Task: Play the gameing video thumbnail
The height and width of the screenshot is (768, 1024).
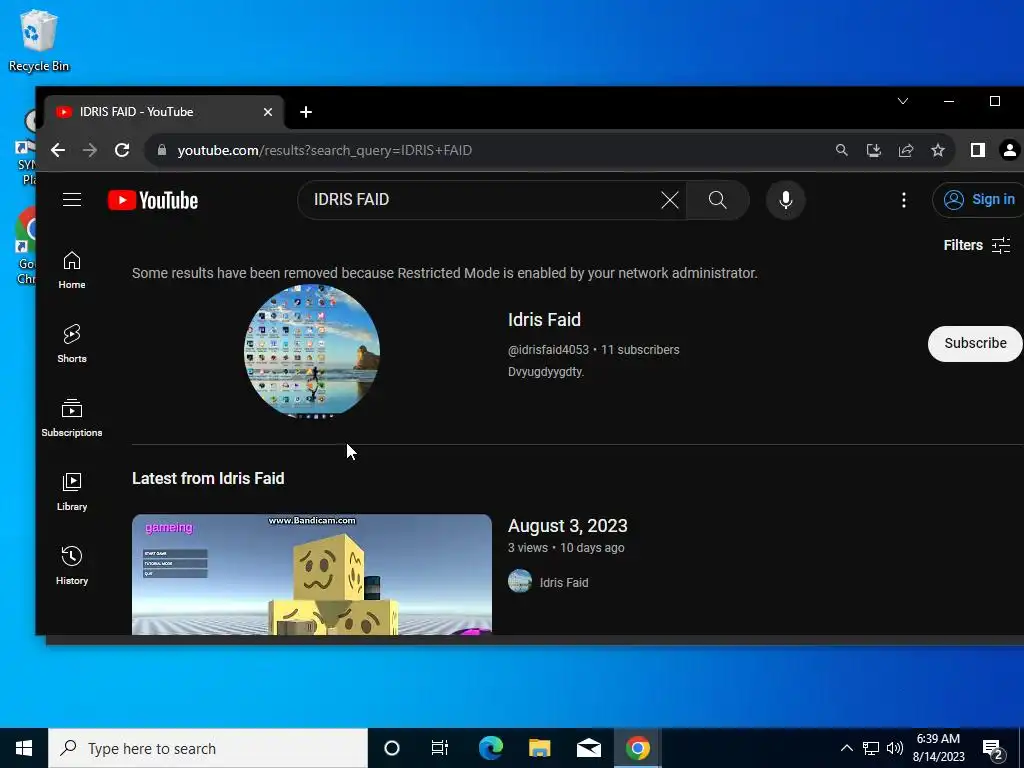Action: coord(312,574)
